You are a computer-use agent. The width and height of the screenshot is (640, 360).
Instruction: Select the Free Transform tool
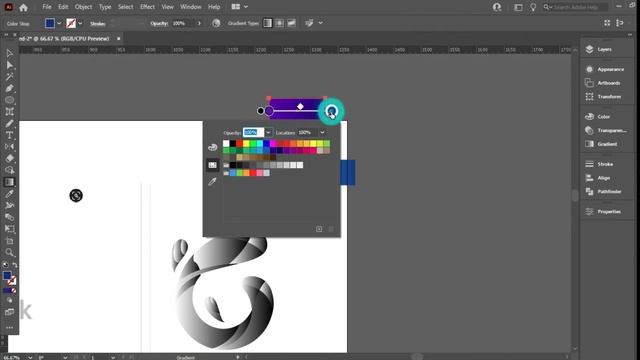point(9,229)
